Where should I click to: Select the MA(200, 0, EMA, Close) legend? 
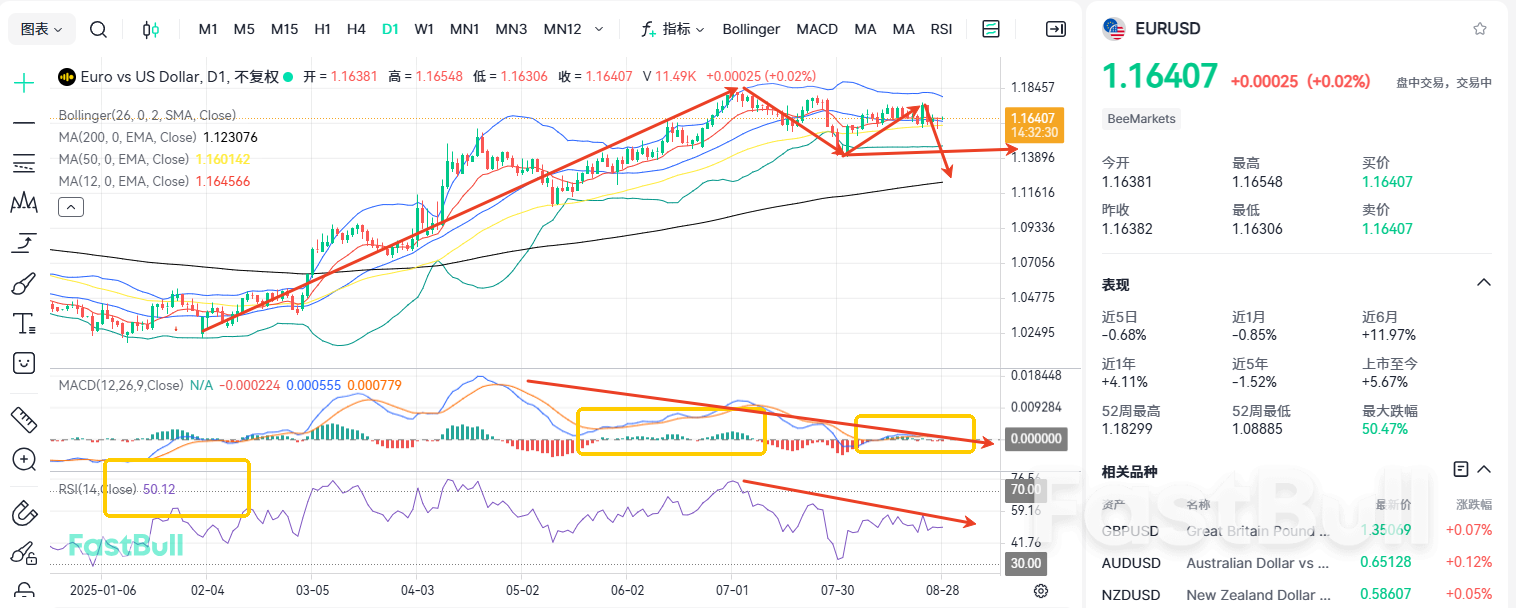pos(128,137)
